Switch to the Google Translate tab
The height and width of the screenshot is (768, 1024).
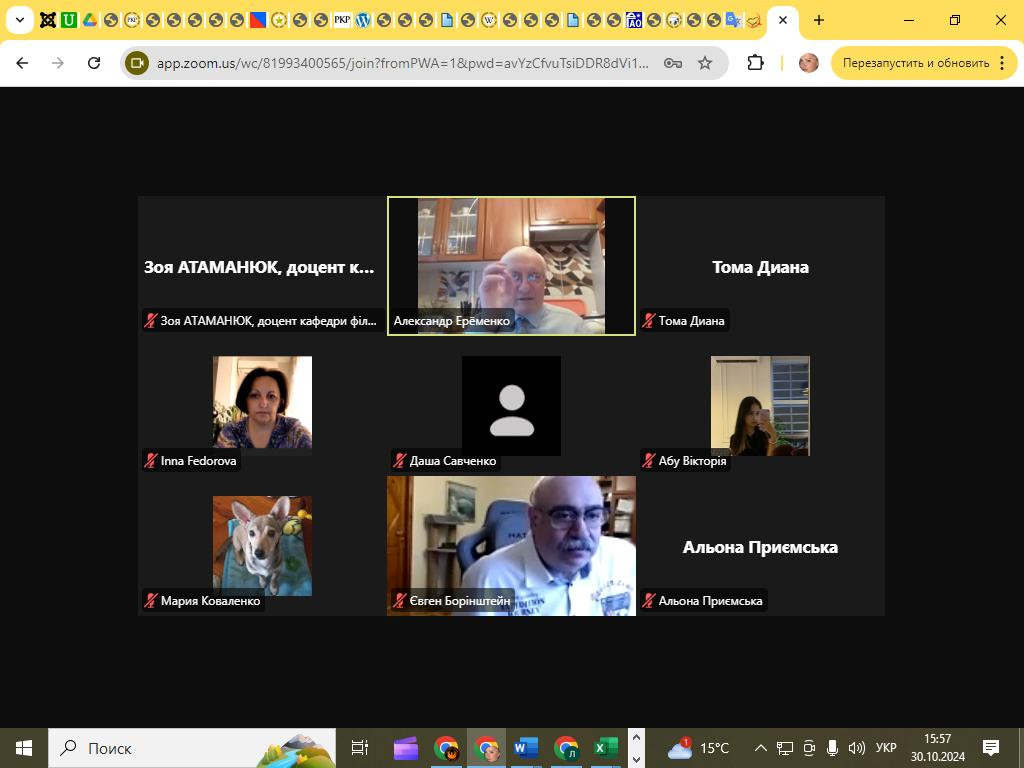click(x=733, y=20)
